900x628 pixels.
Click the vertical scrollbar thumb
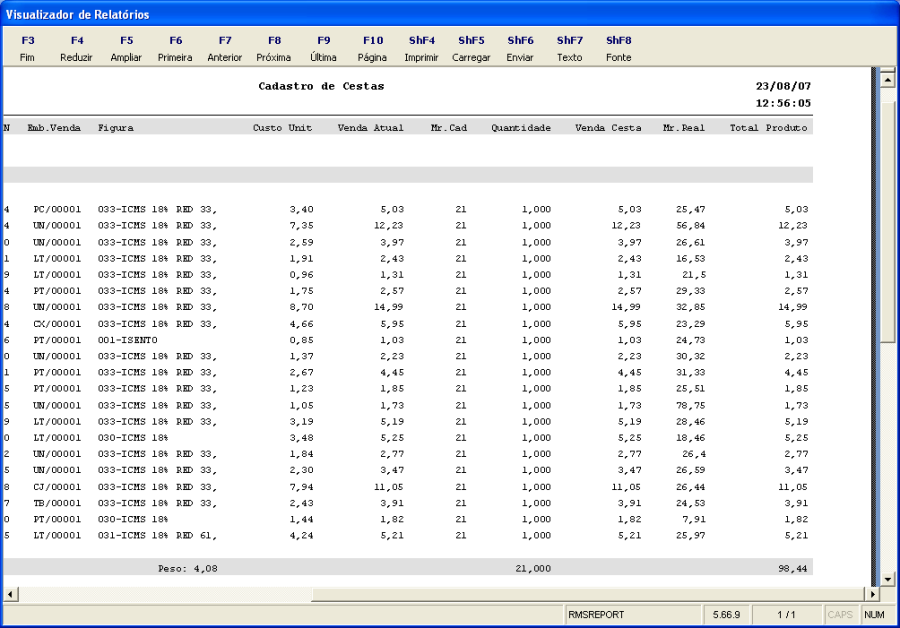coord(887,223)
